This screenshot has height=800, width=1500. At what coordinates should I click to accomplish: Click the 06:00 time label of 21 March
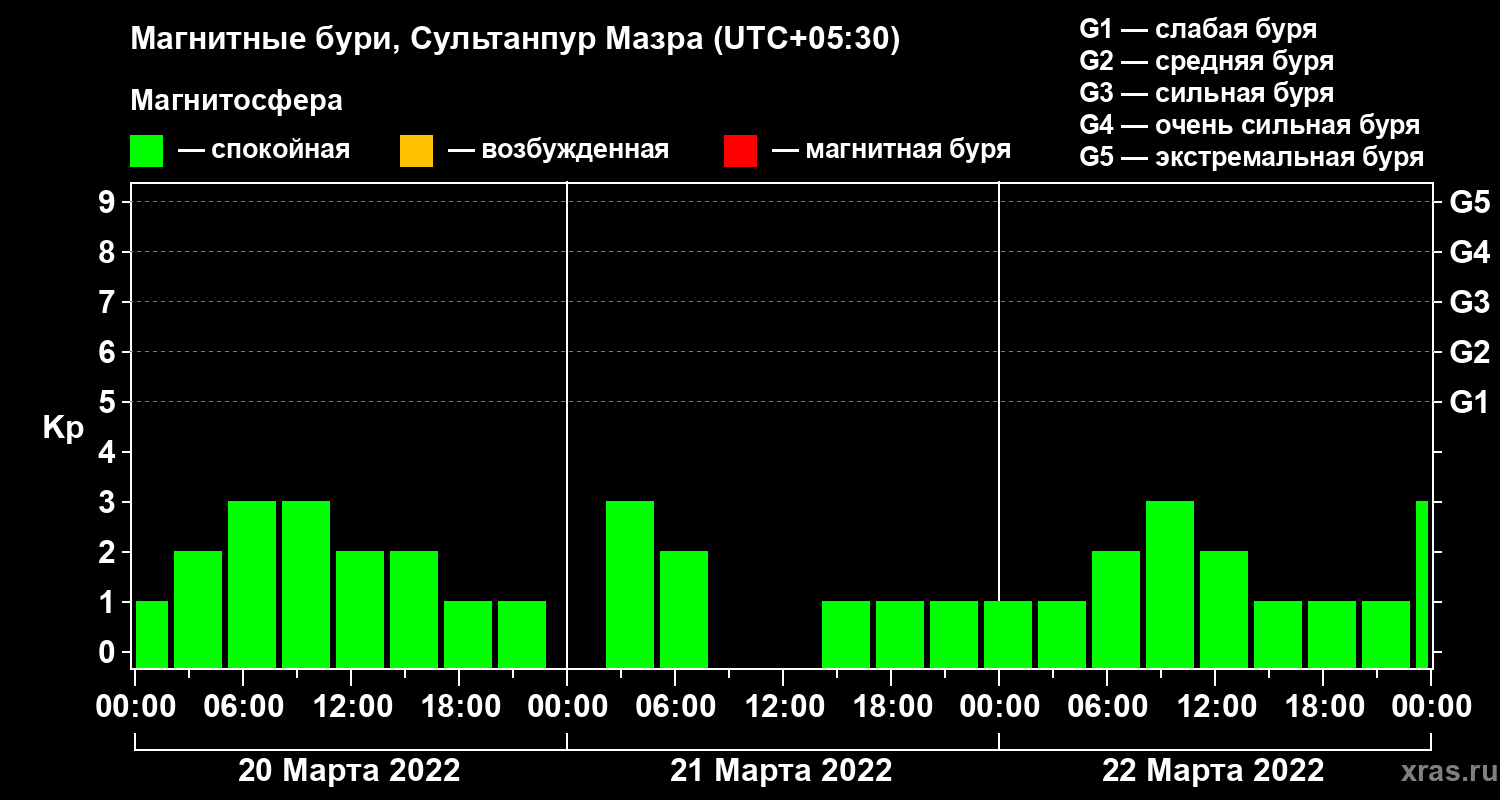point(675,707)
